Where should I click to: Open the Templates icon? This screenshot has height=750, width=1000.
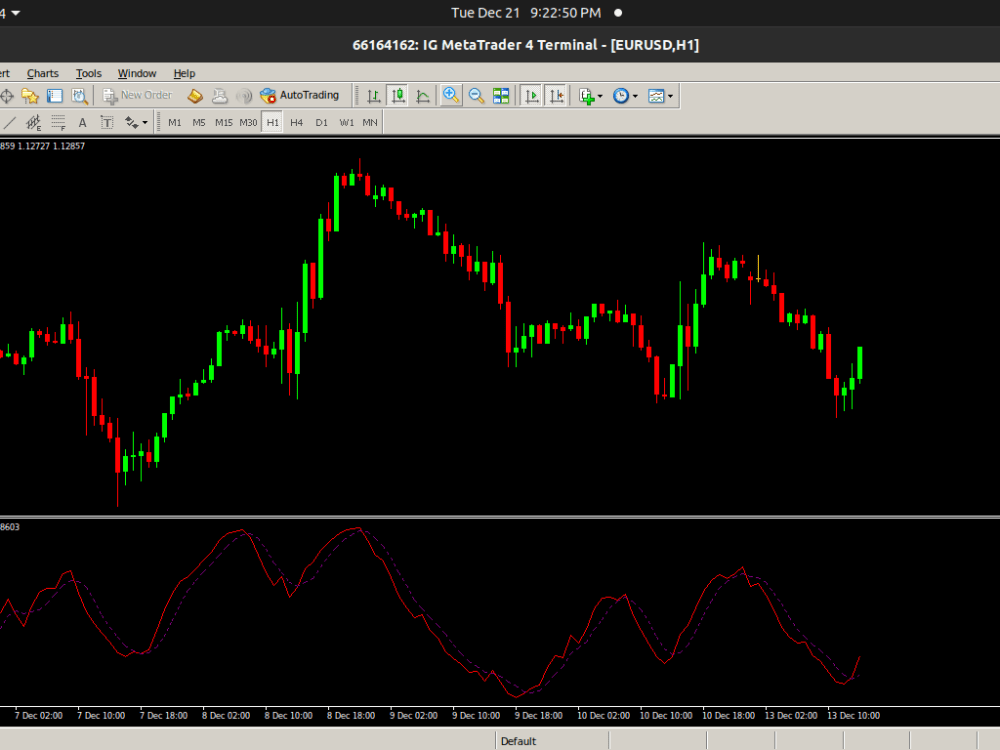tap(656, 96)
